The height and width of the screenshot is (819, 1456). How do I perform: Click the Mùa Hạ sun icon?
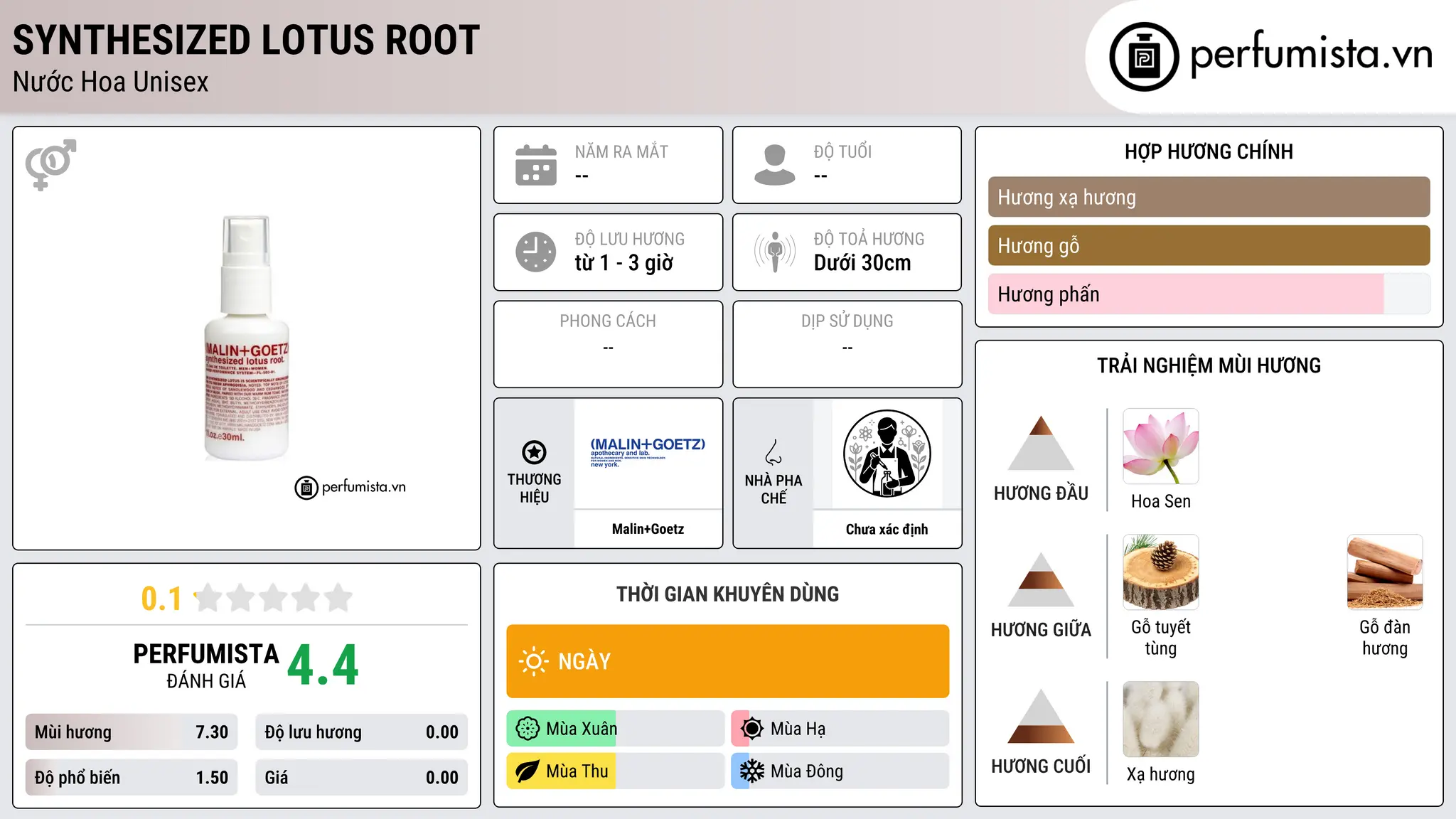(x=752, y=729)
